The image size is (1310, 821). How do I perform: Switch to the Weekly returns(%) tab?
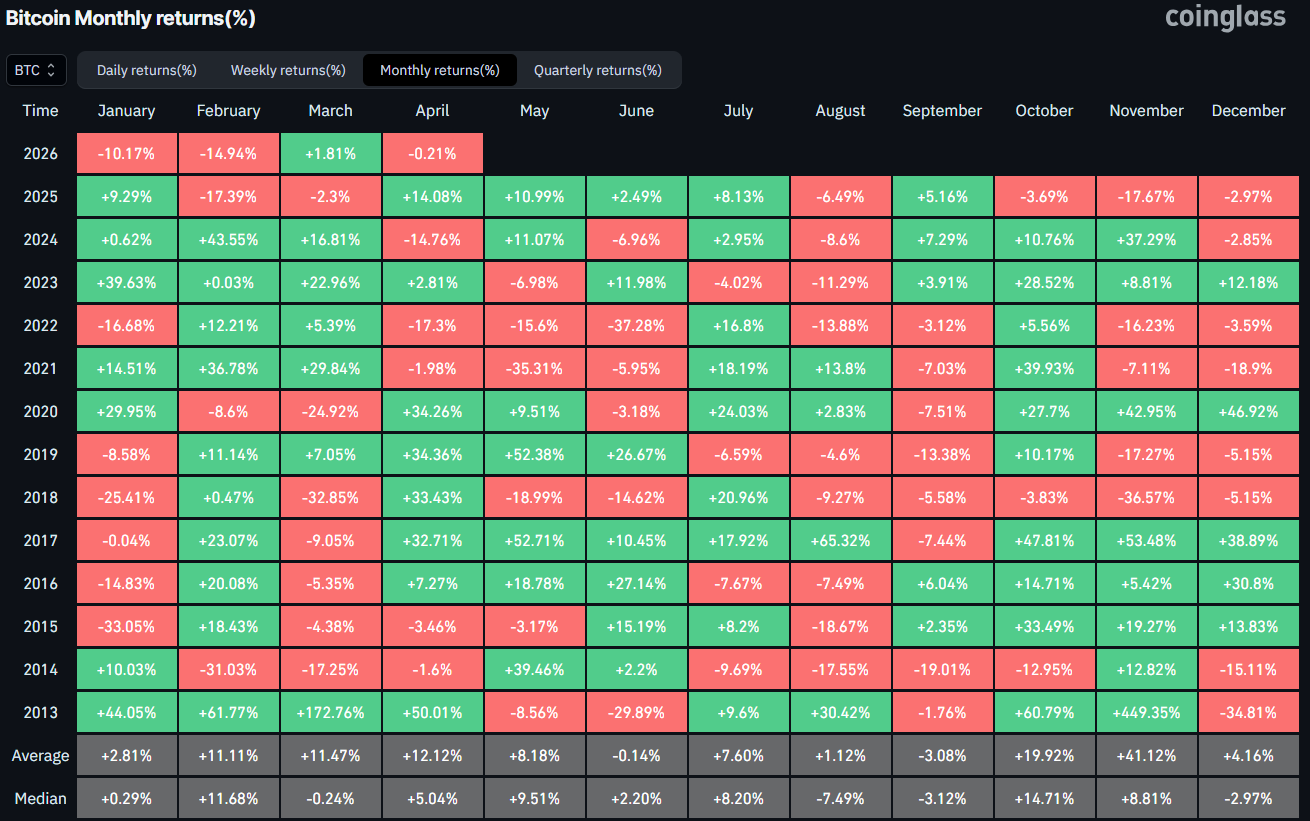pos(288,70)
